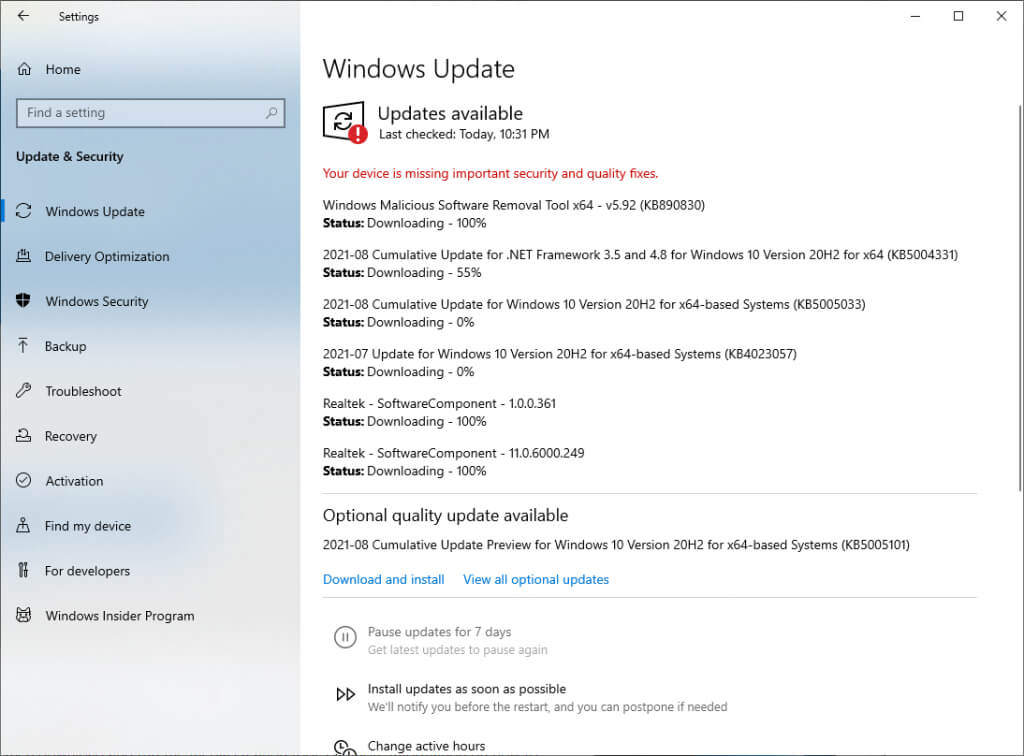Viewport: 1024px width, 756px height.
Task: Click the Windows Security shield icon
Action: click(24, 300)
